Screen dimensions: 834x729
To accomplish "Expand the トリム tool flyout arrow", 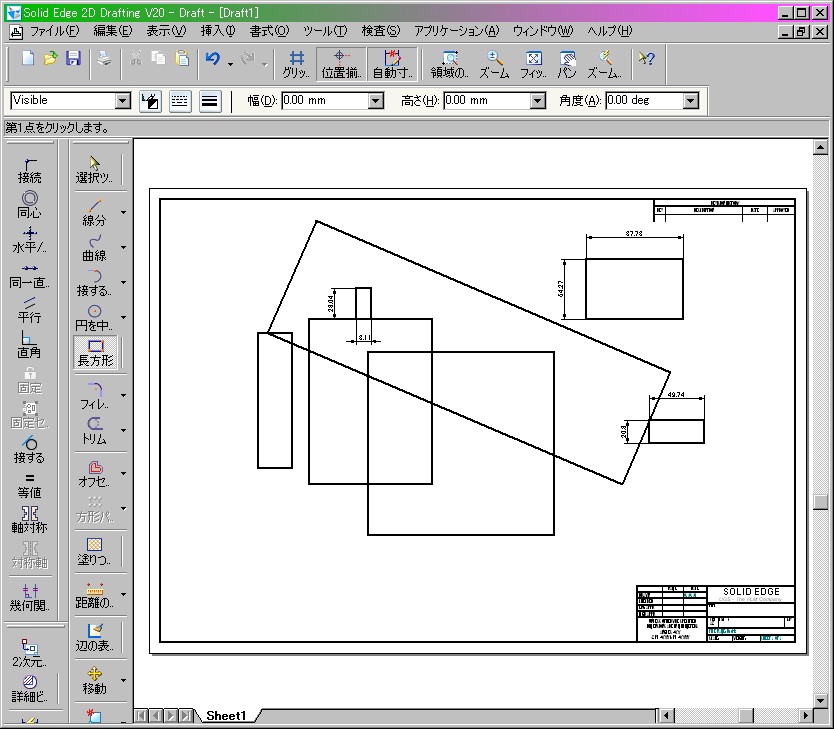I will (123, 431).
